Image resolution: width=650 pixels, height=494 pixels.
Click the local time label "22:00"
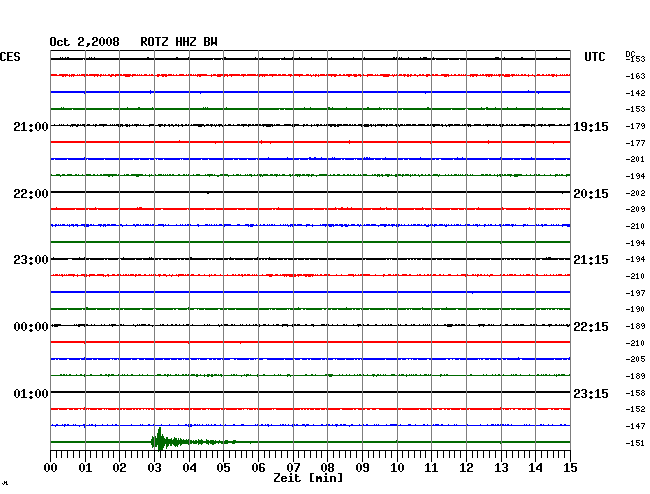coord(31,194)
